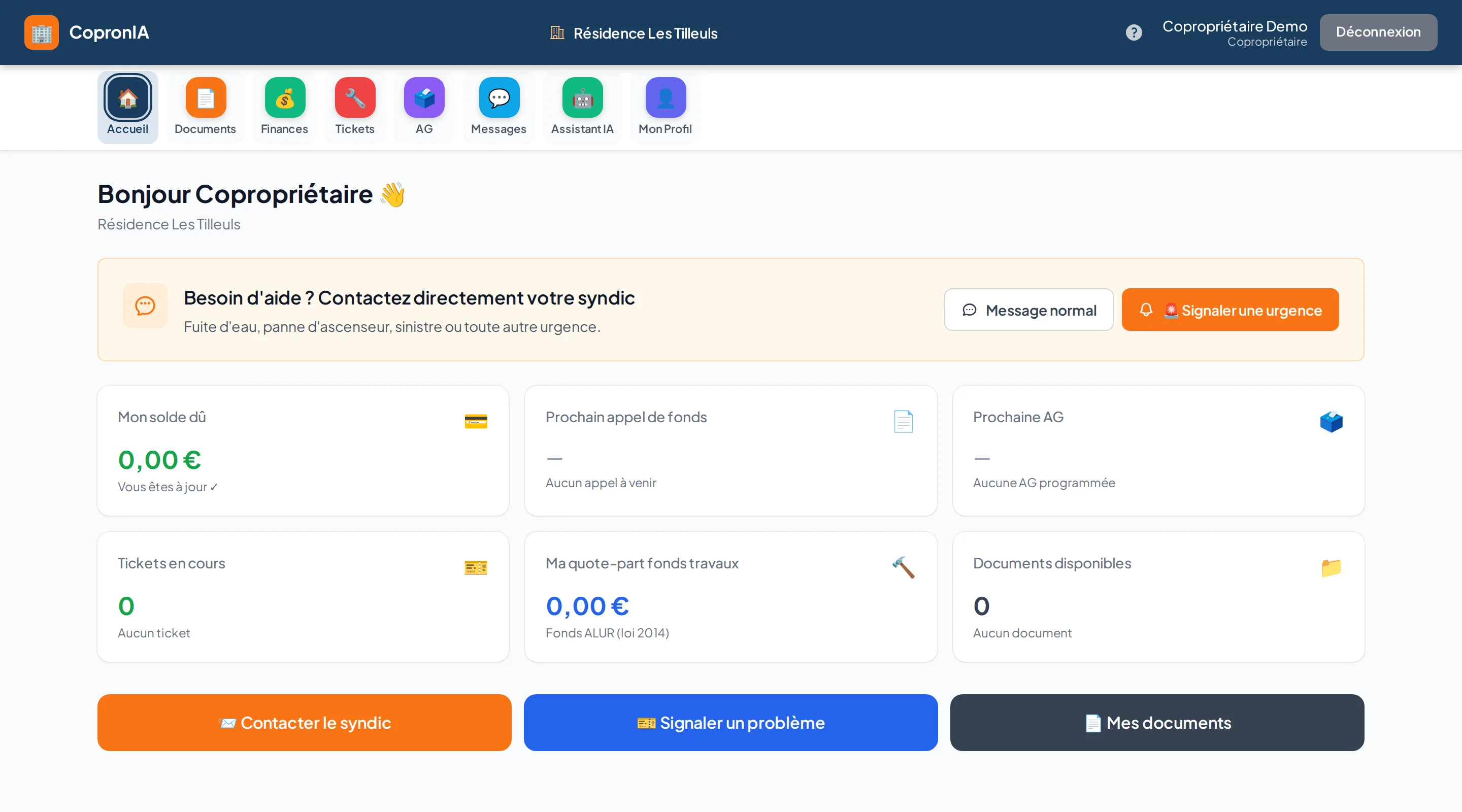Click the 0,00 € solde dû amount
This screenshot has height=812, width=1462.
click(x=159, y=459)
